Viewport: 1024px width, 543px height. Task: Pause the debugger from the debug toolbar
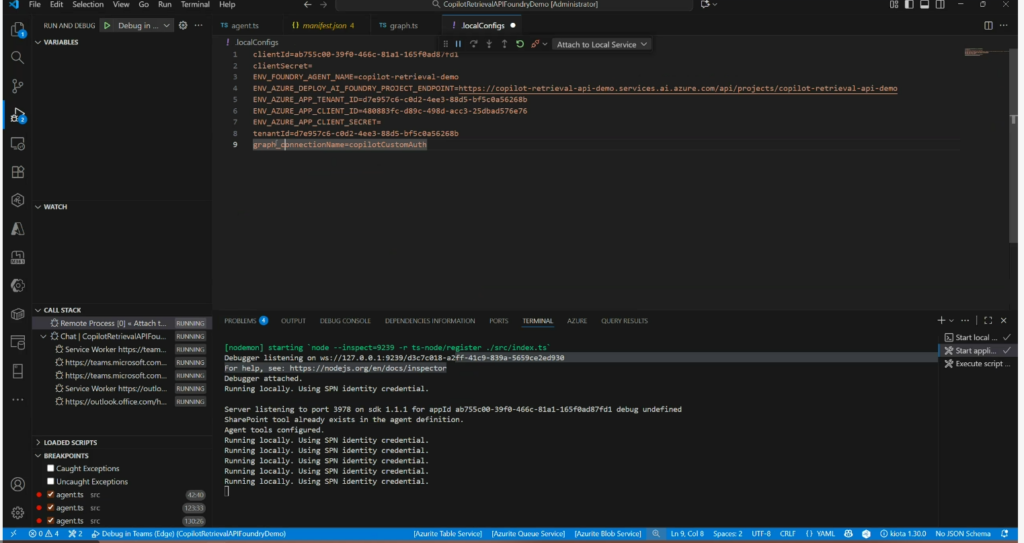pyautogui.click(x=458, y=44)
